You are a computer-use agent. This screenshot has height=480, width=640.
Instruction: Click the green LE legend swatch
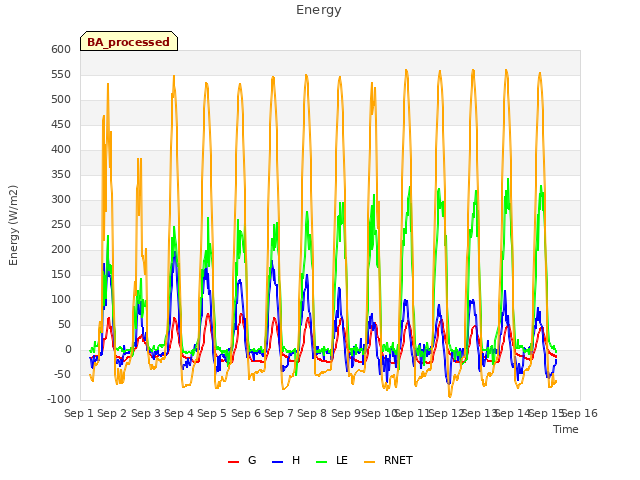(x=322, y=462)
